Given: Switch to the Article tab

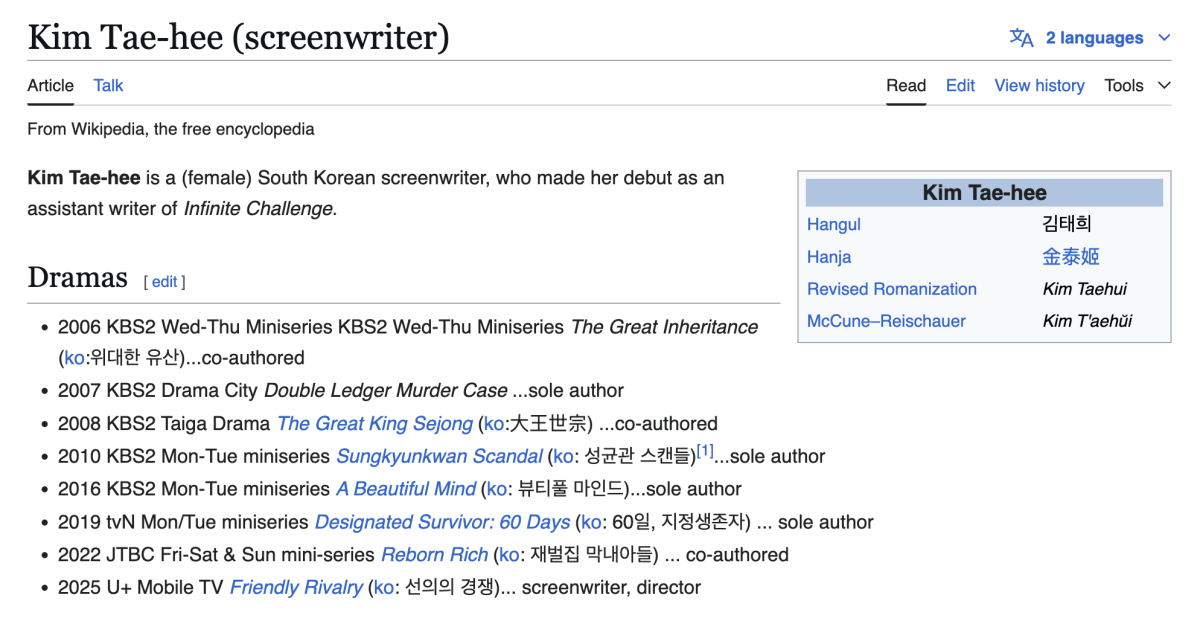Looking at the screenshot, I should 50,85.
